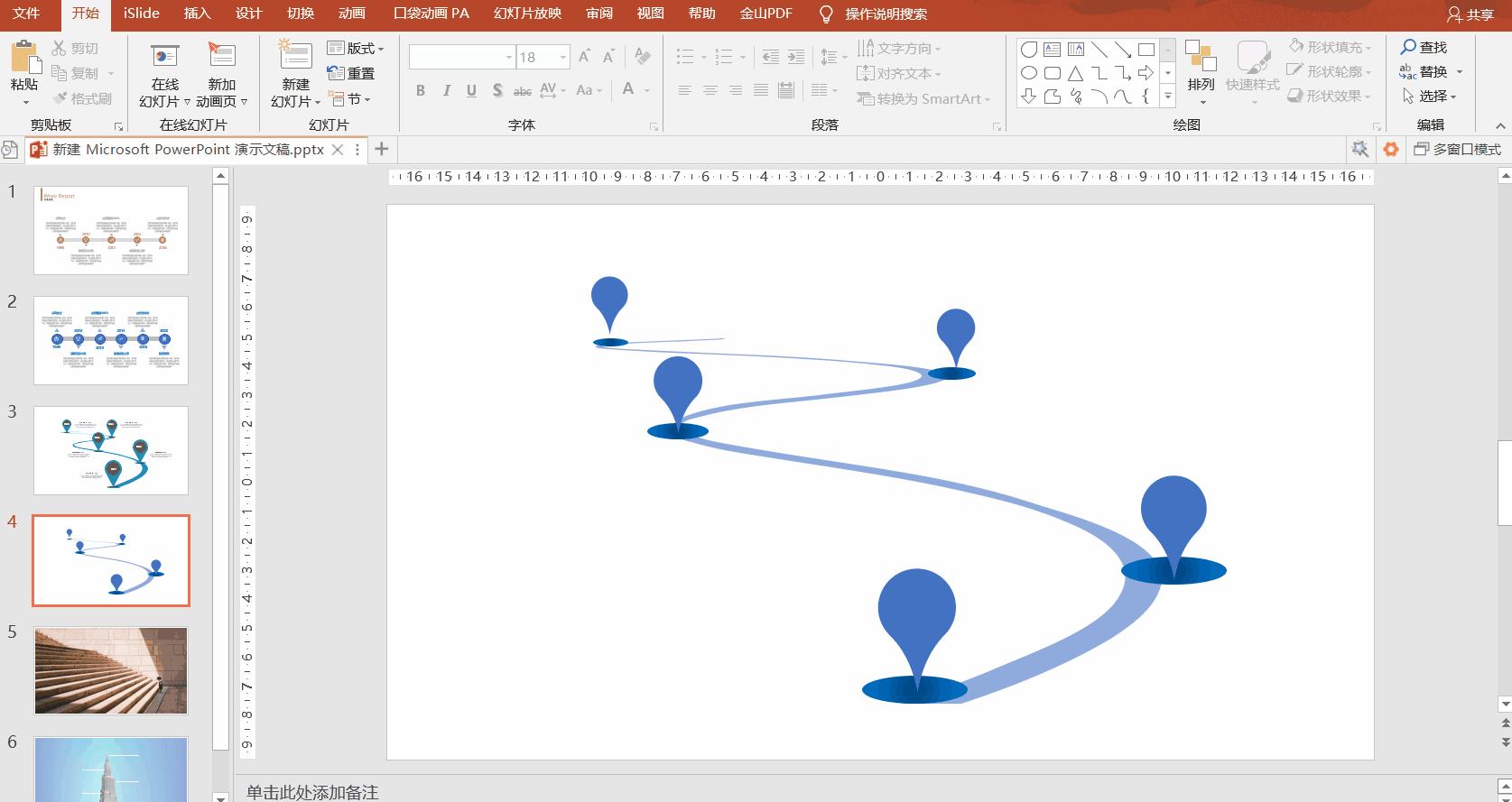Open the Online Slides icon
This screenshot has height=802, width=1512.
coord(164,56)
